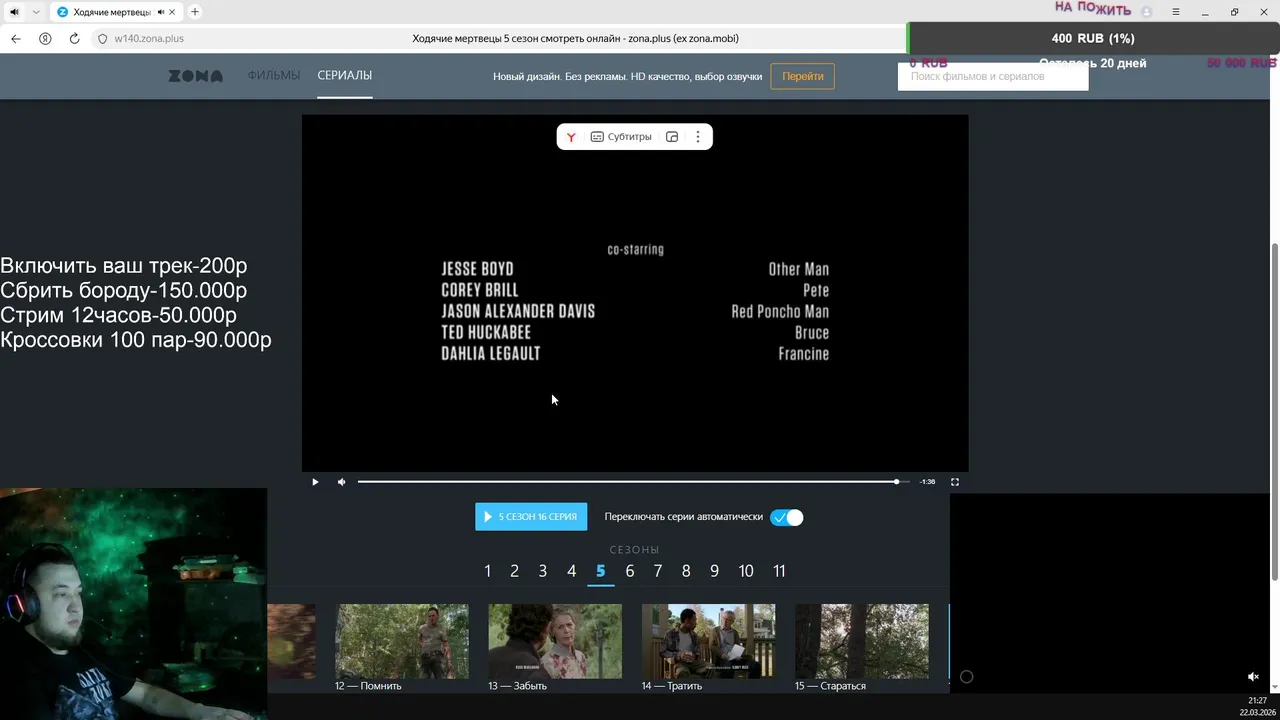Expand the tab list chevron dropdown
The image size is (1280, 720).
tap(37, 12)
